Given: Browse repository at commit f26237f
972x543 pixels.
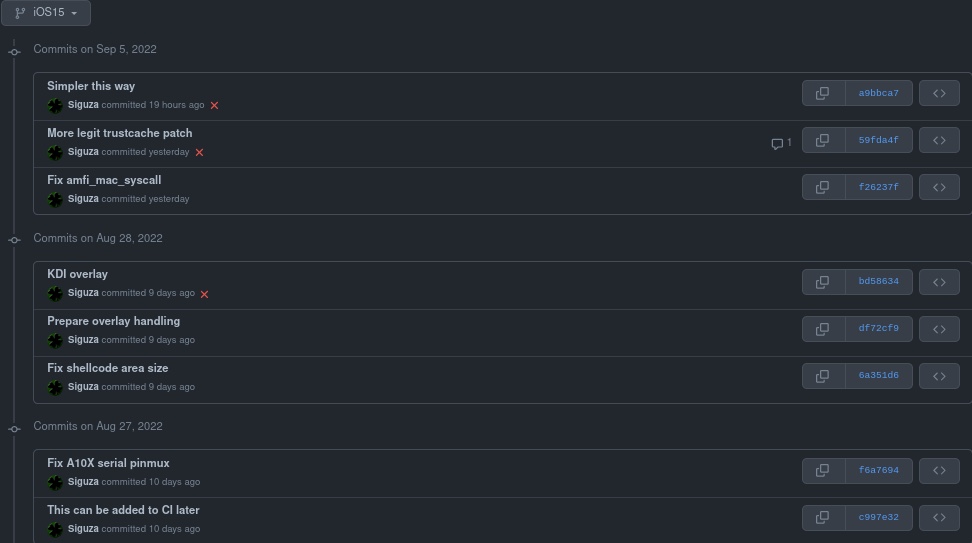Looking at the screenshot, I should (x=939, y=187).
